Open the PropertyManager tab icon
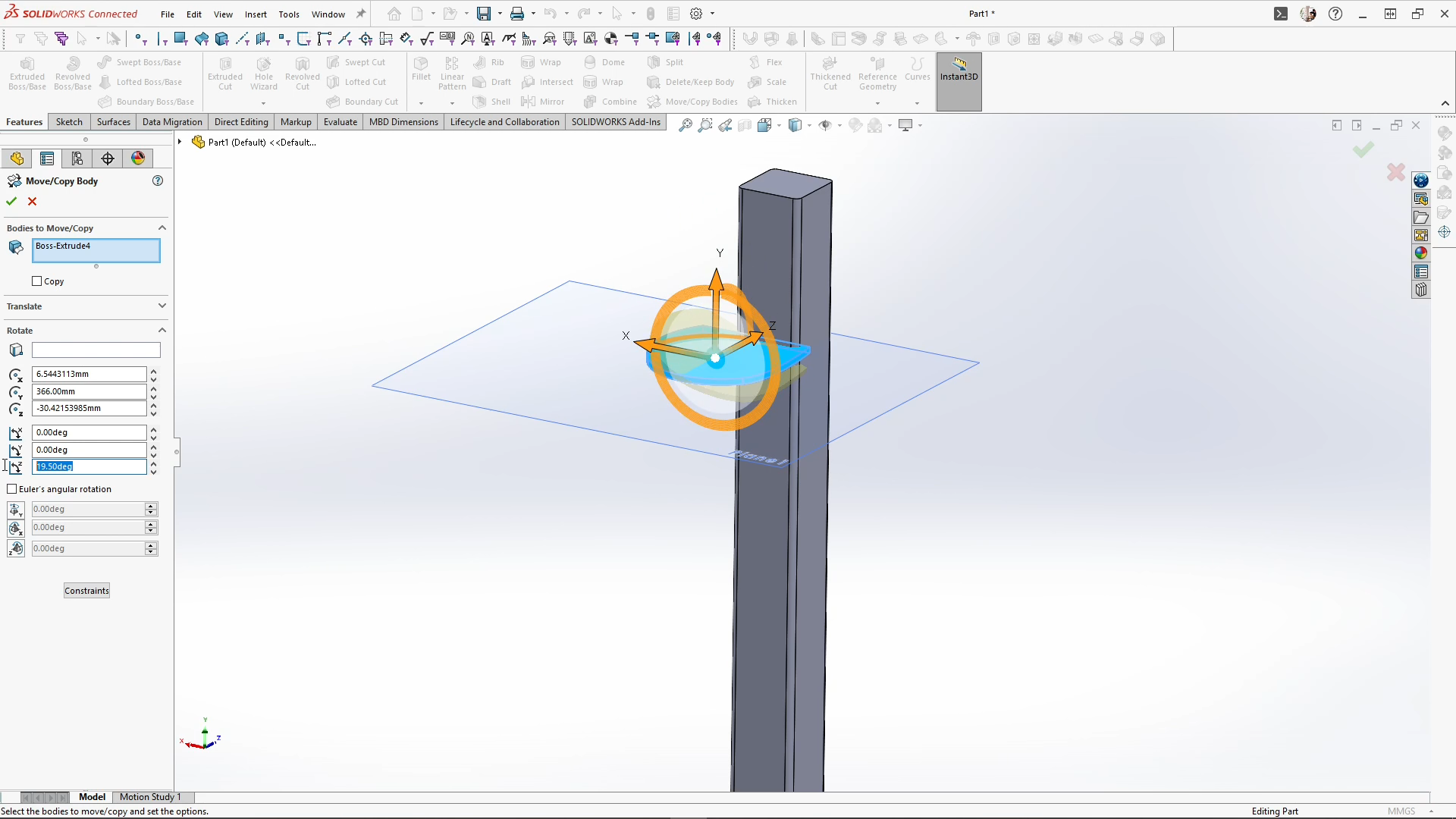The width and height of the screenshot is (1456, 819). click(x=47, y=158)
